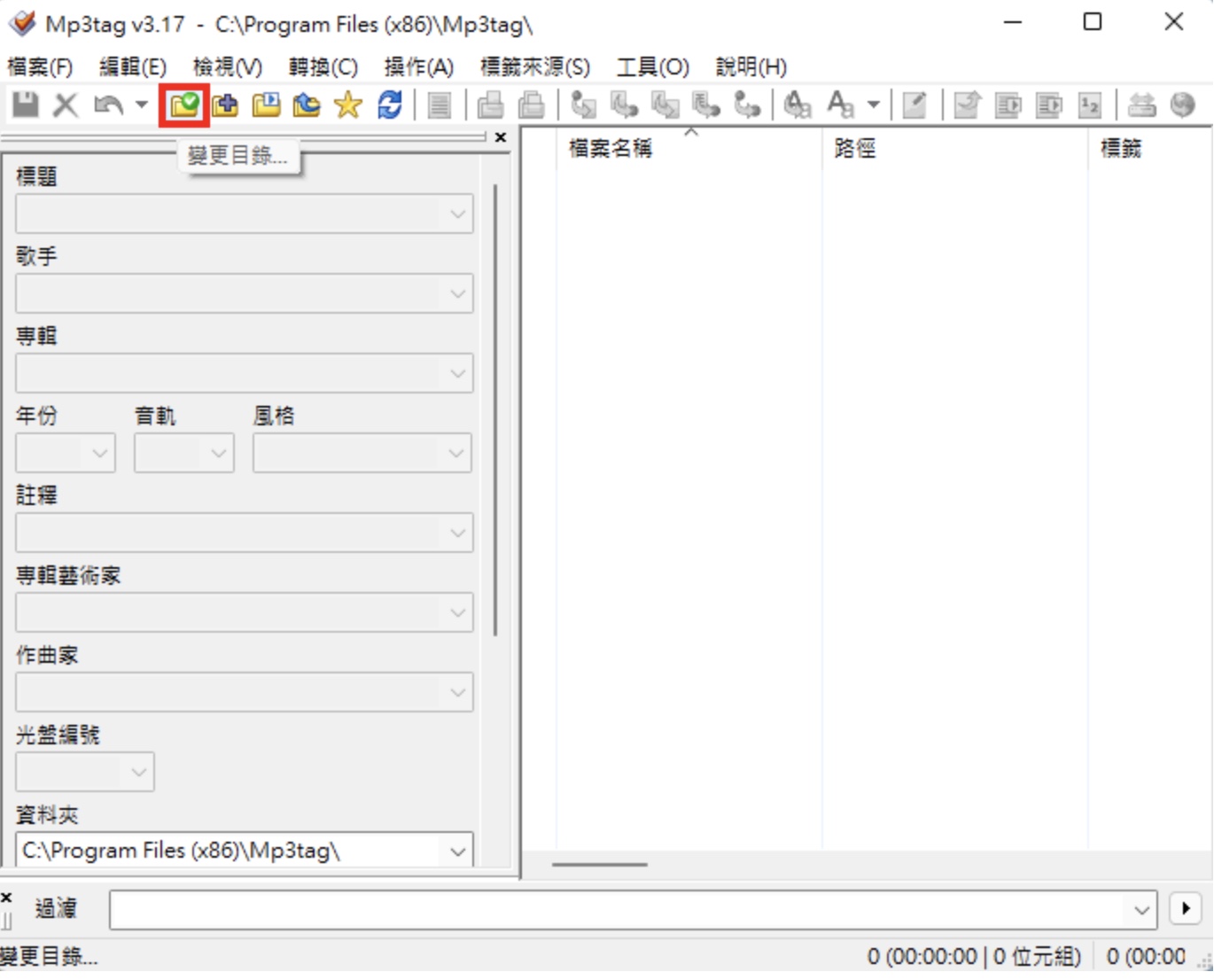The image size is (1214, 980).
Task: Sort by the 標籤 column header
Action: [x=1150, y=148]
